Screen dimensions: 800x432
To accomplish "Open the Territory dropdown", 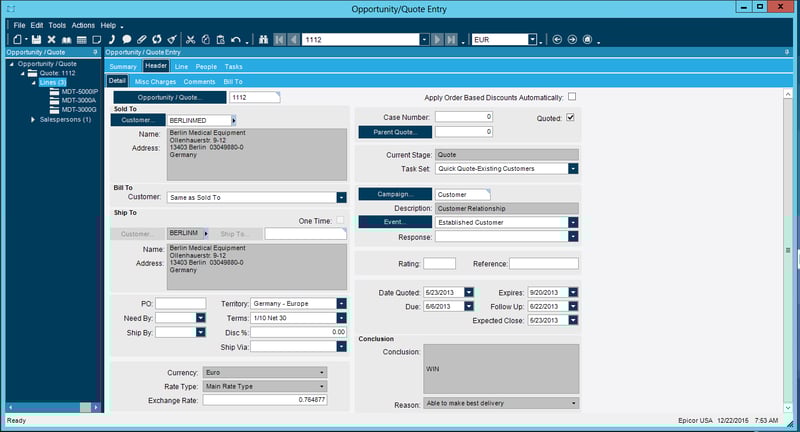I will click(341, 303).
